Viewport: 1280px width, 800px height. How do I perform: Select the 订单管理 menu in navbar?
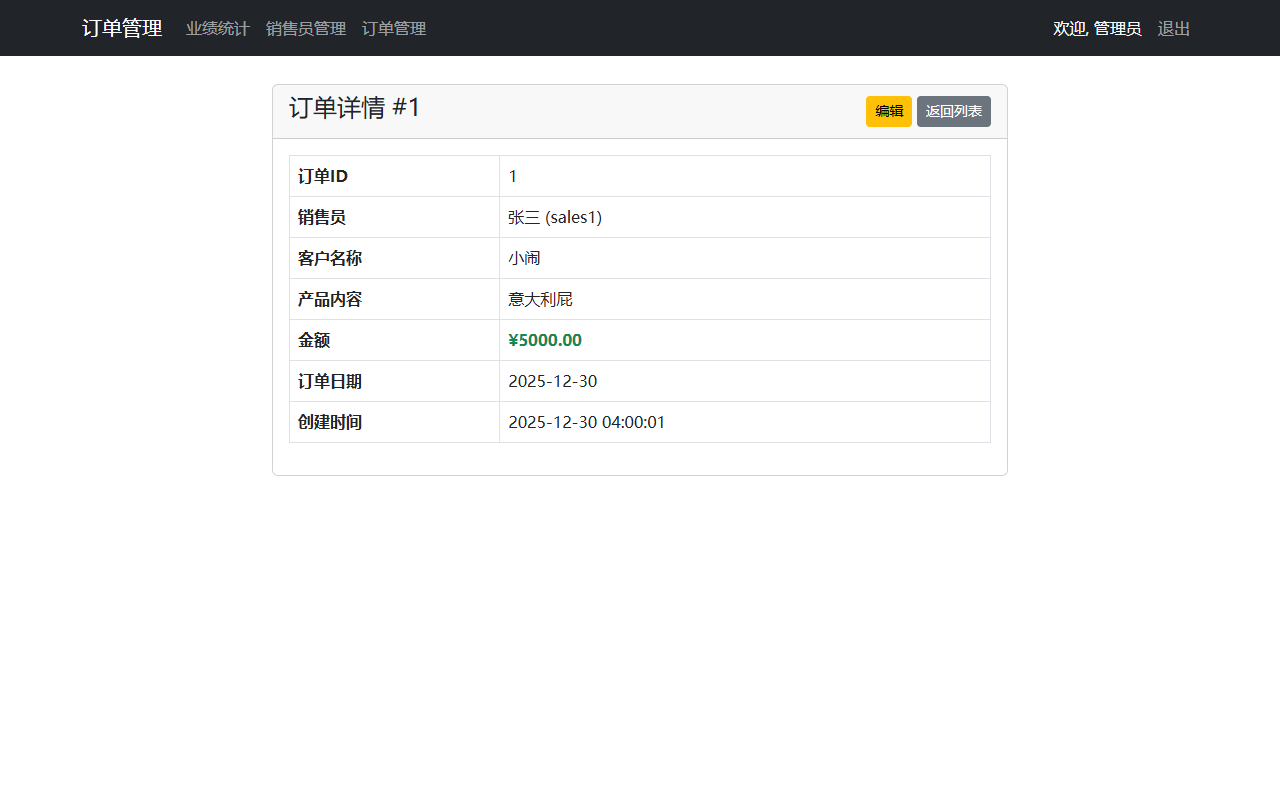click(x=393, y=29)
